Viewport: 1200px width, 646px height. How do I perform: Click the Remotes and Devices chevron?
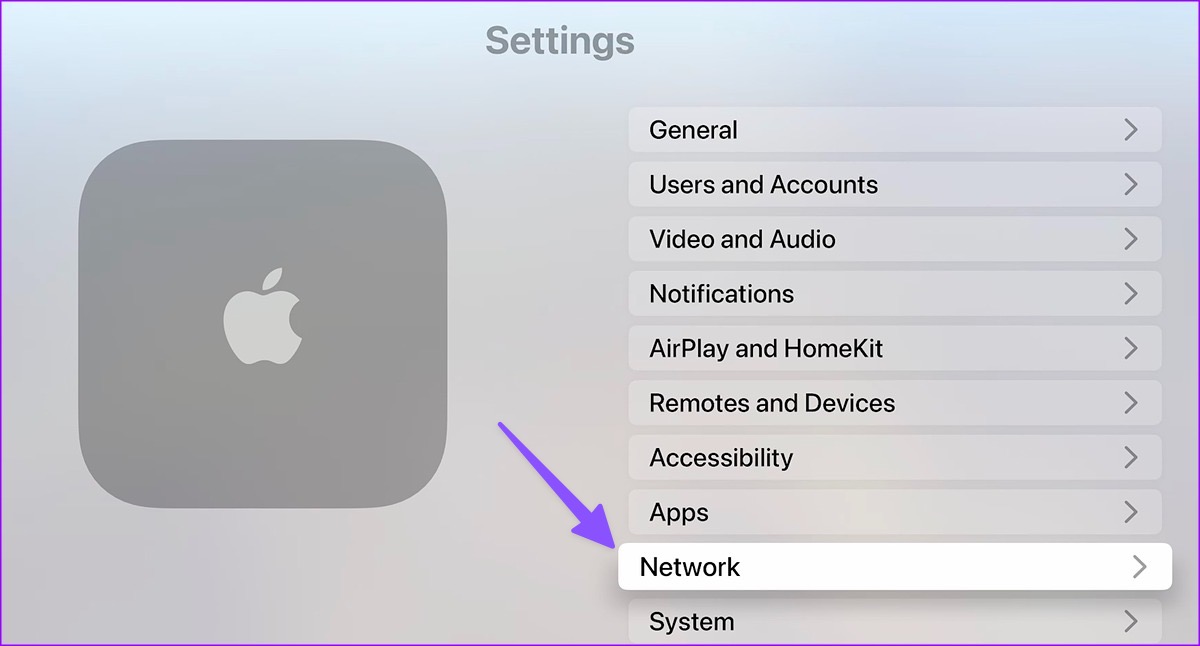click(1131, 403)
